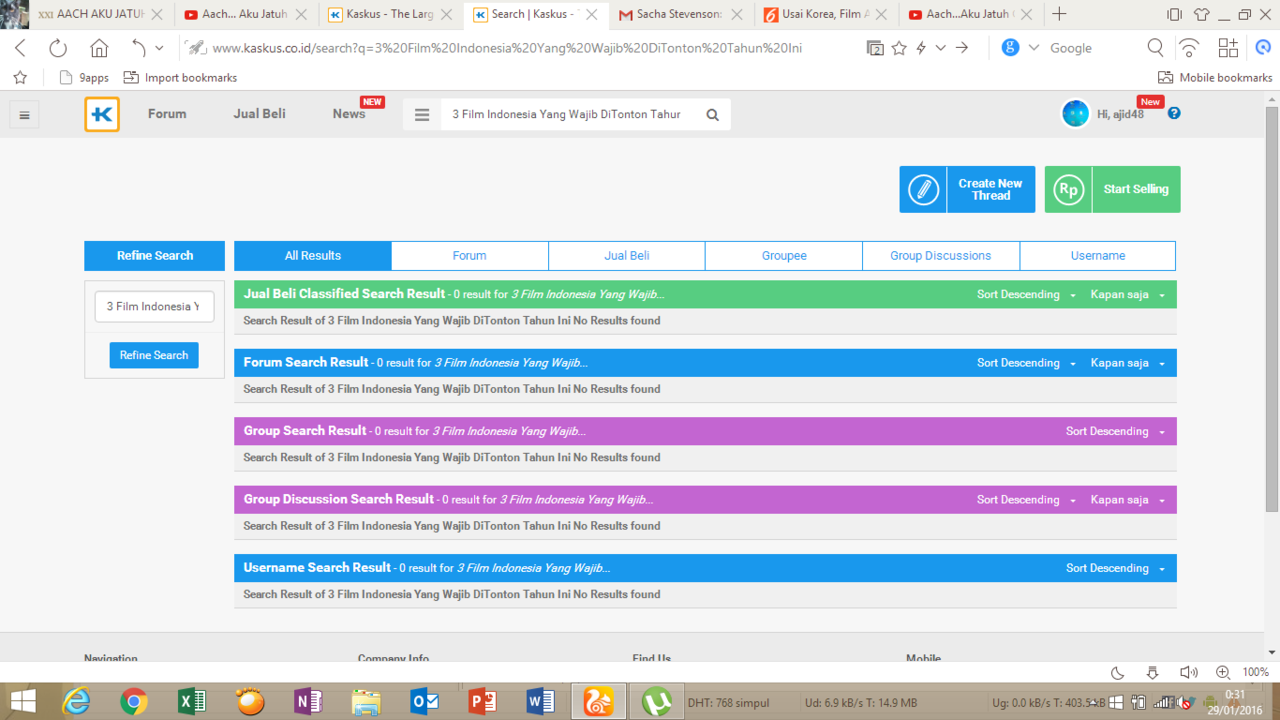Click the undo closed tab arrow icon
Screen dimensions: 1280x720
tap(139, 48)
